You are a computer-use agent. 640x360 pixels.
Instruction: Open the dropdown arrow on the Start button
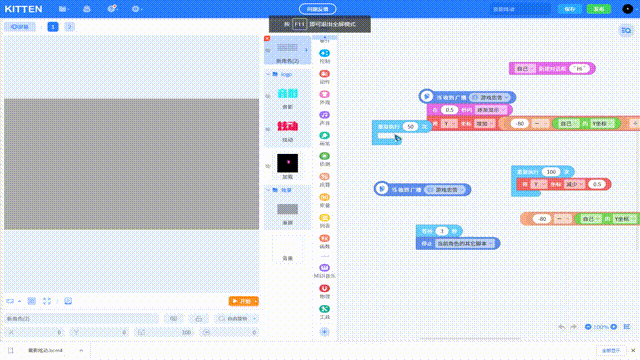tap(256, 302)
